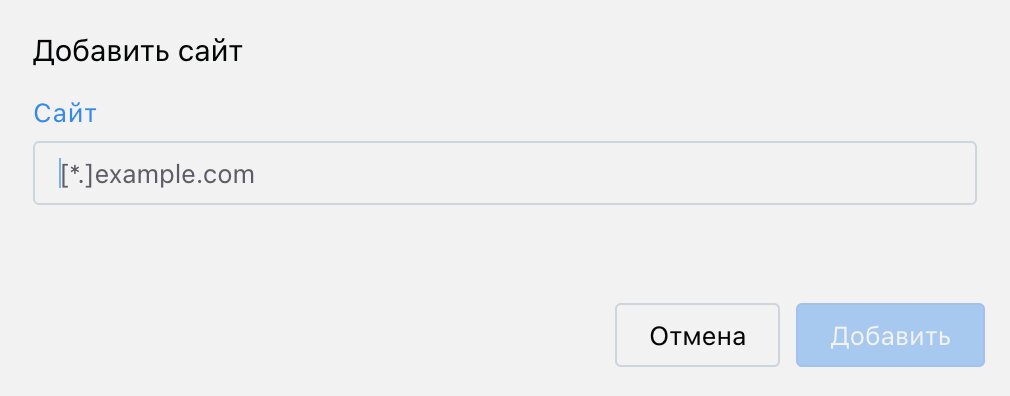
Task: Click the blue Добавить button
Action: tap(890, 335)
